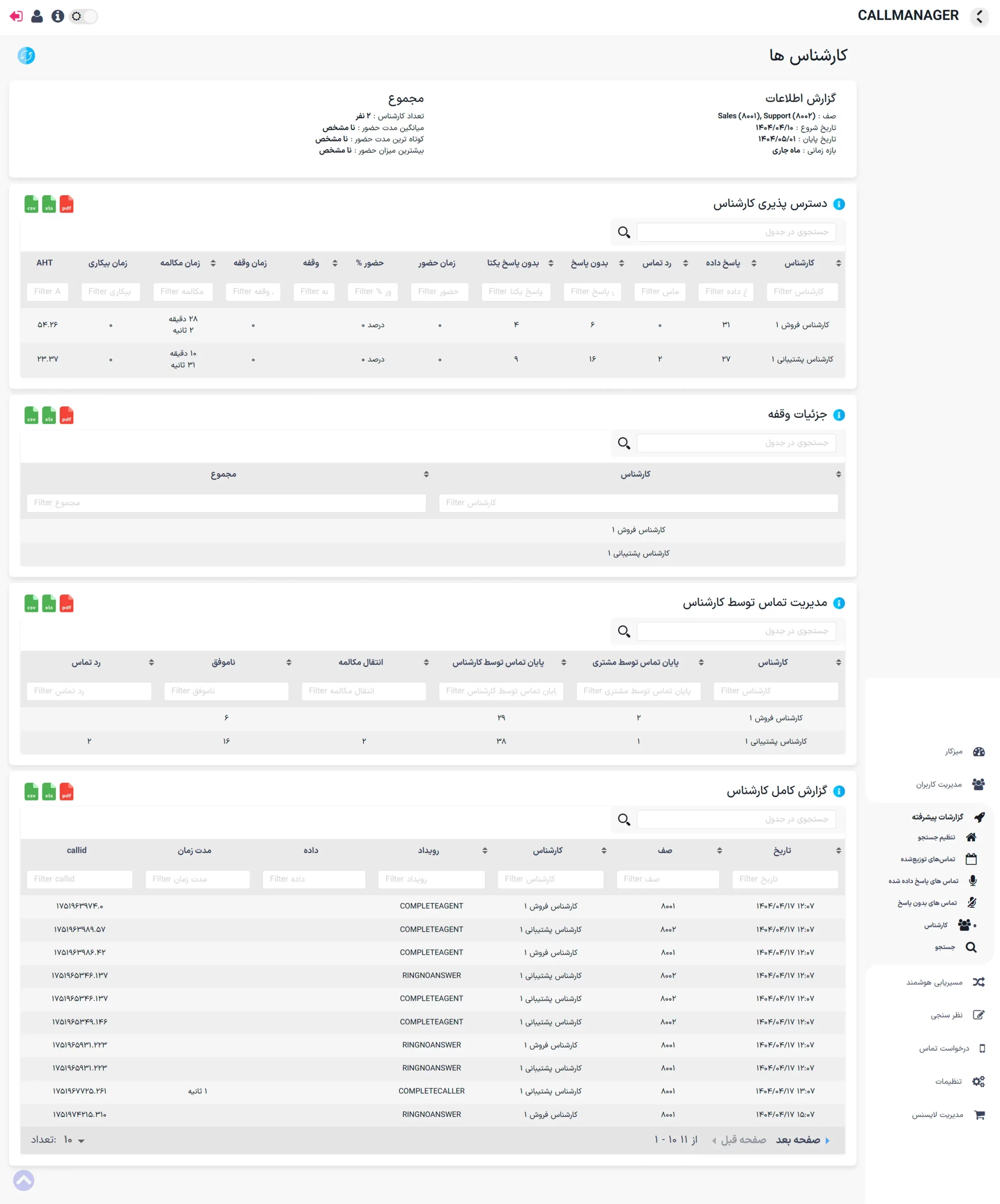
Task: Click info icon beside جزئیات وقفه heading
Action: click(x=839, y=415)
